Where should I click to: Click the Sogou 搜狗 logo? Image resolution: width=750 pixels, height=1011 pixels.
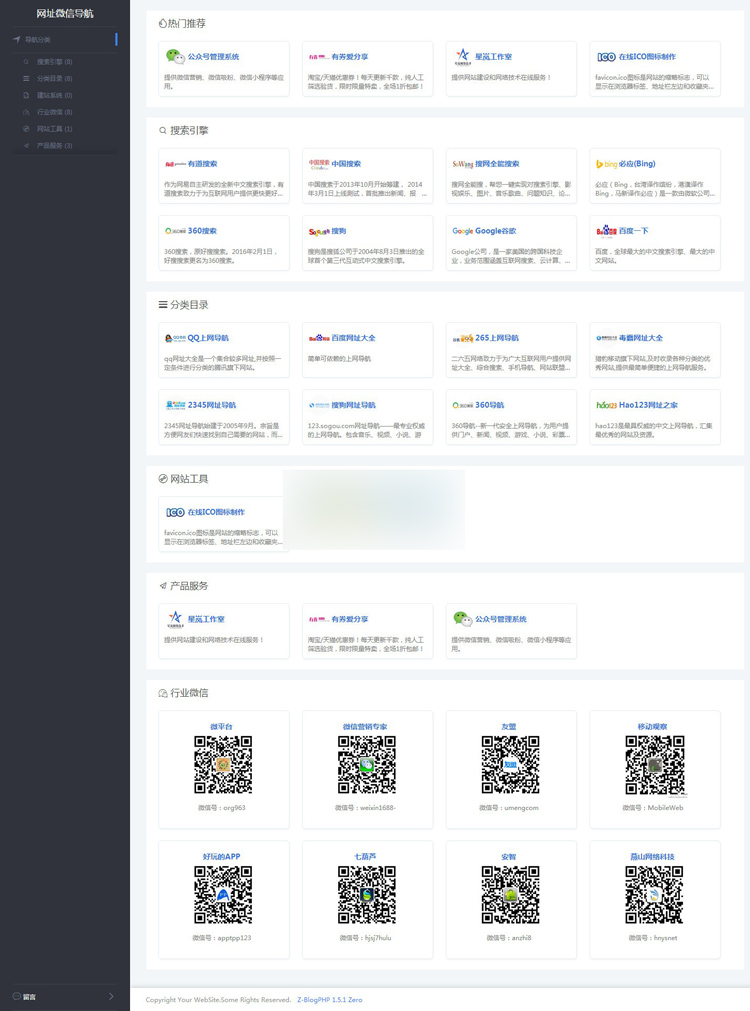pos(319,231)
